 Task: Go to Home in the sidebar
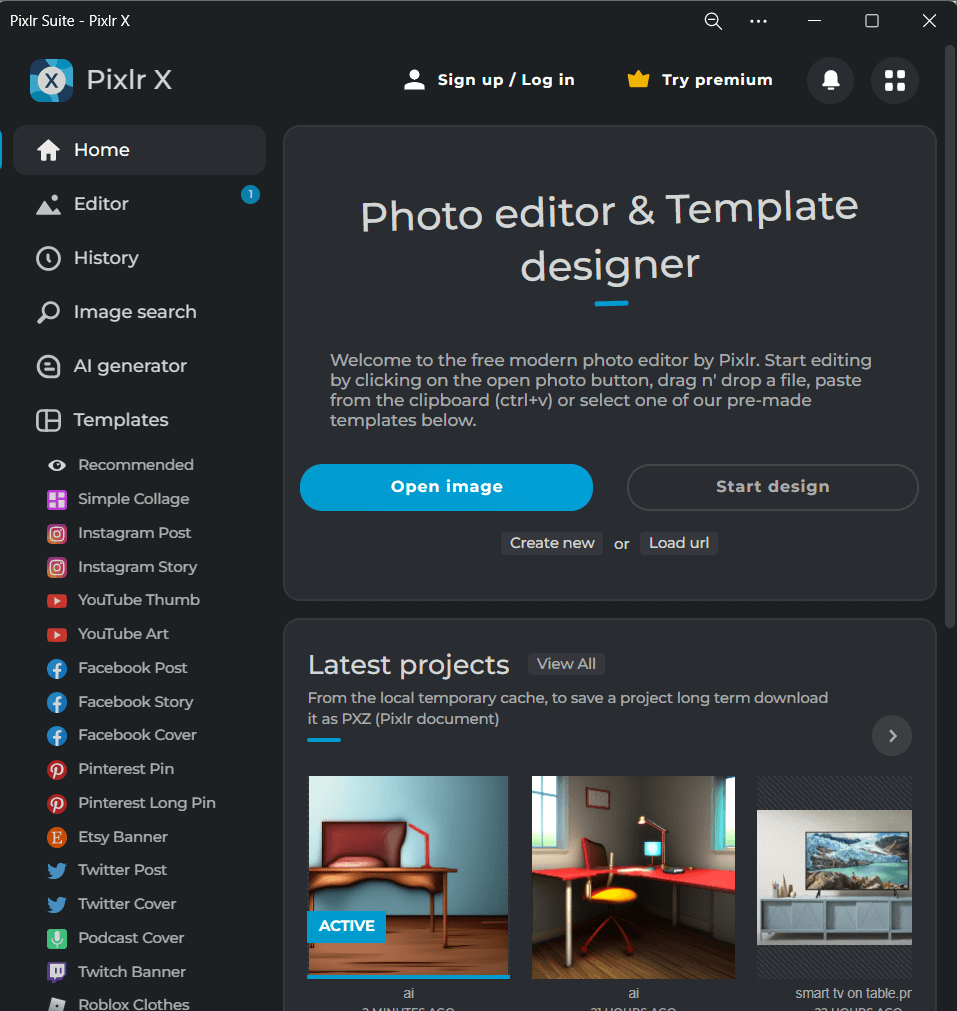tap(139, 150)
